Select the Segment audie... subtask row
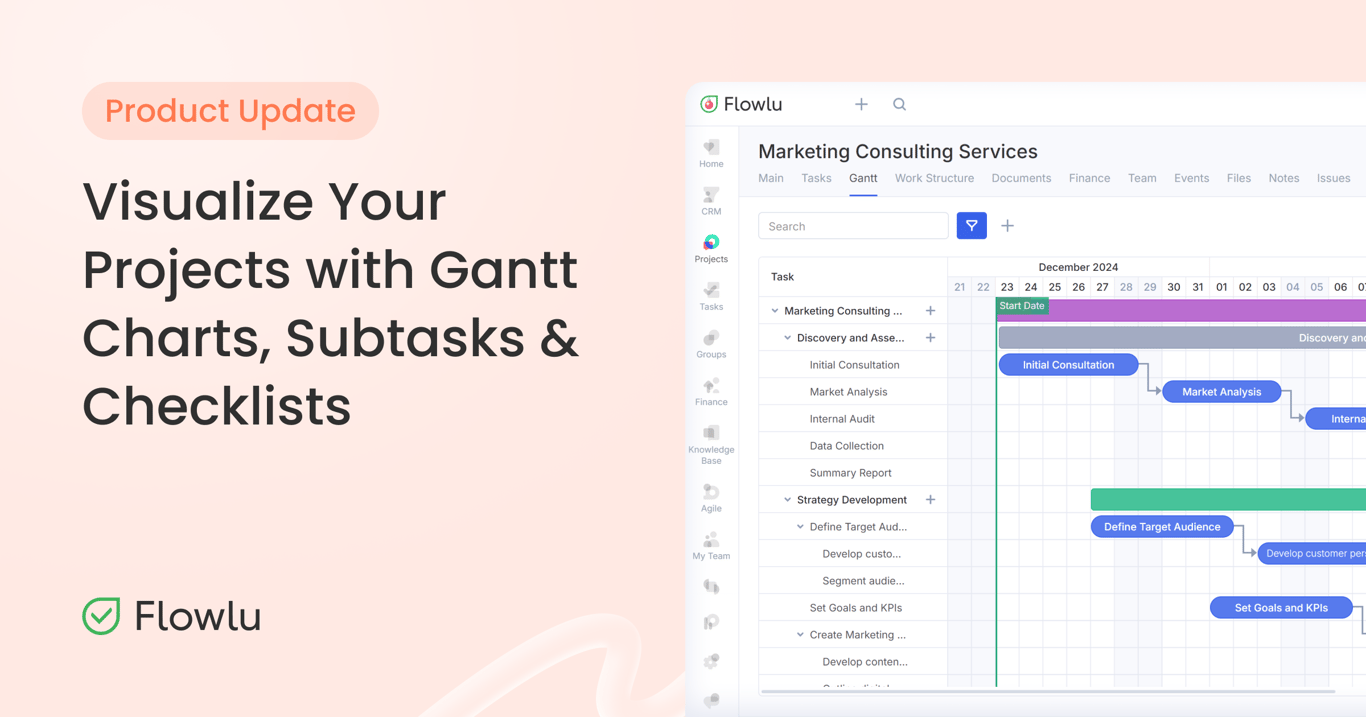Screen dimensions: 1366x717 [x=853, y=581]
